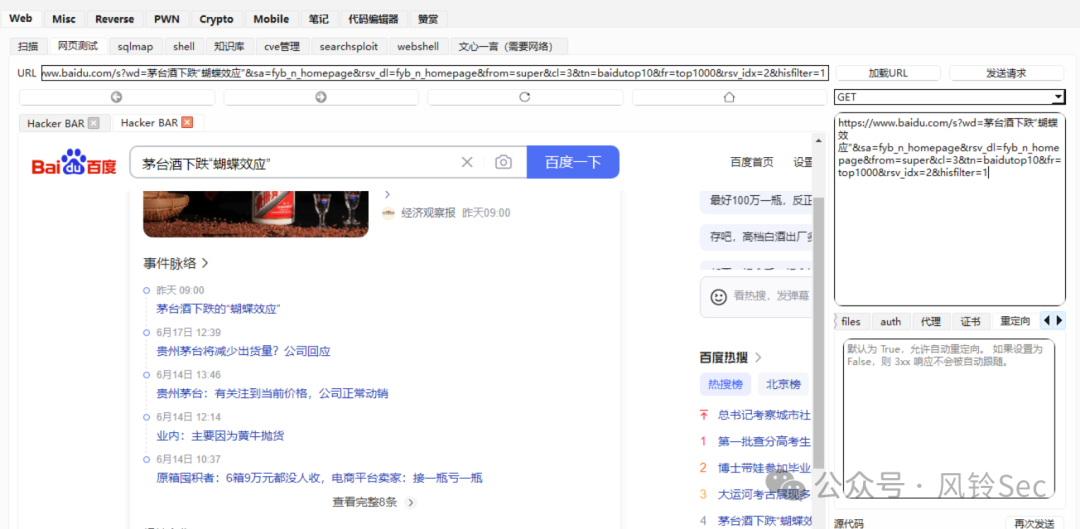Click the URL input field
The width and height of the screenshot is (1080, 529).
(435, 73)
